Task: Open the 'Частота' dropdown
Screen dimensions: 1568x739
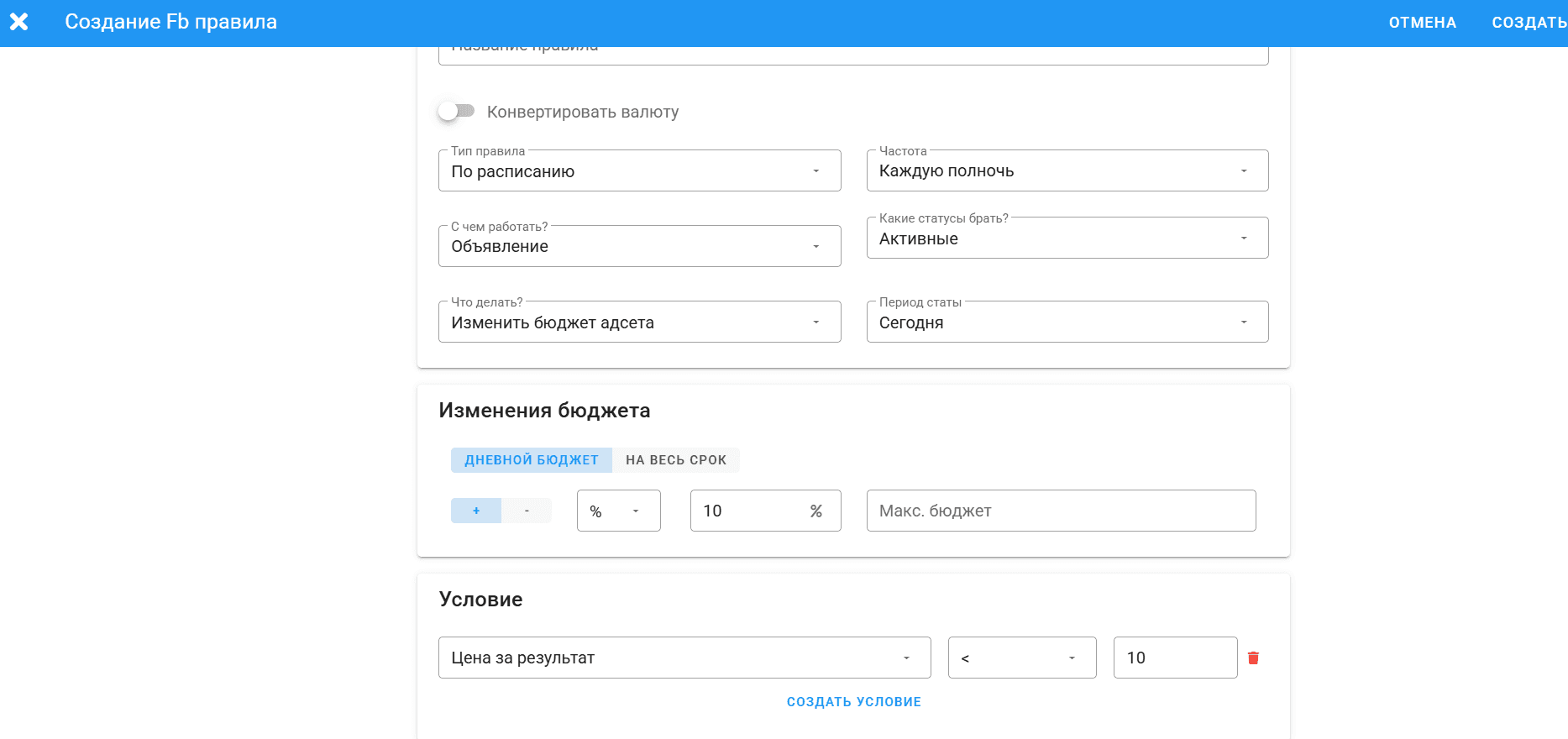Action: pos(1067,171)
